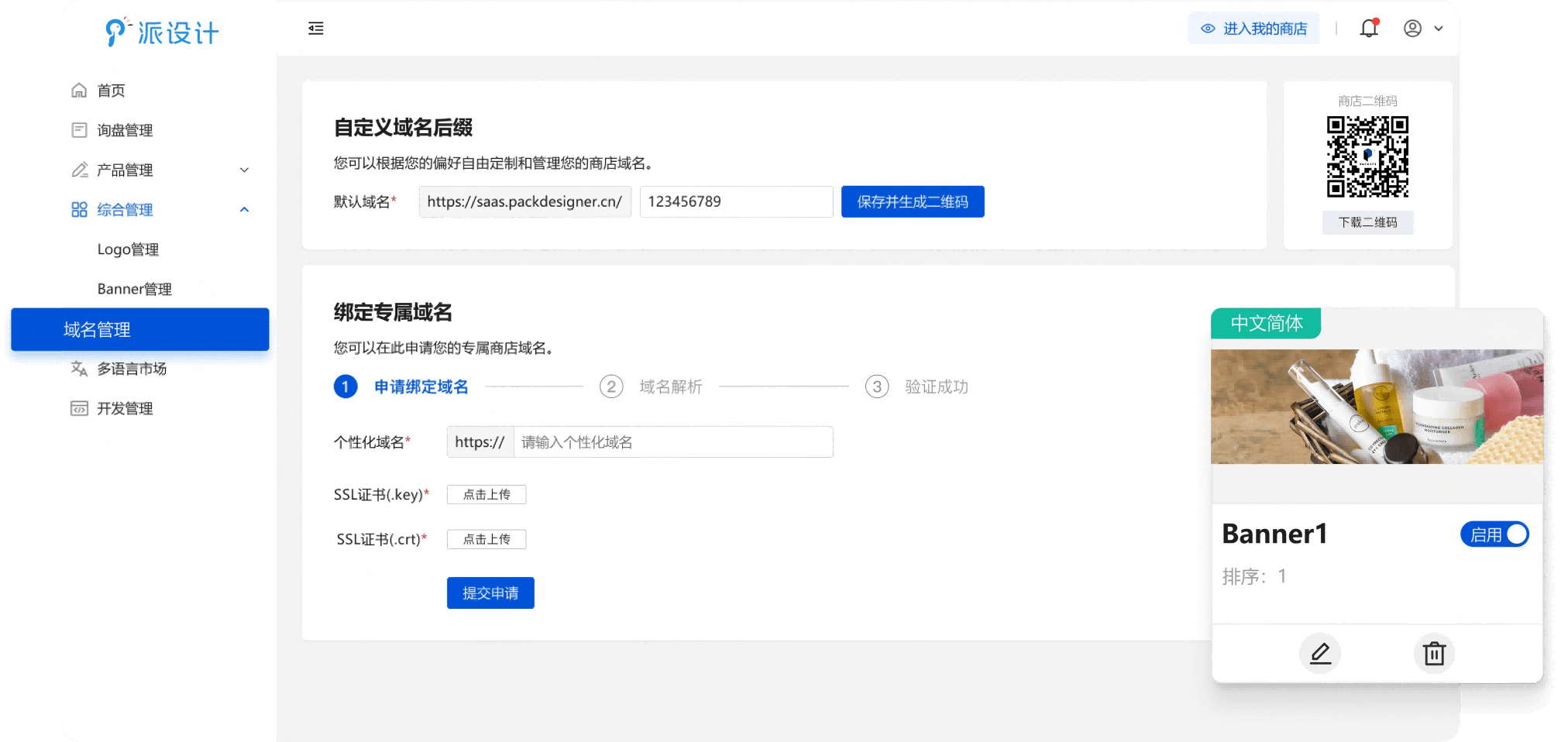Expand the 产品管理 submenu chevron

[244, 170]
